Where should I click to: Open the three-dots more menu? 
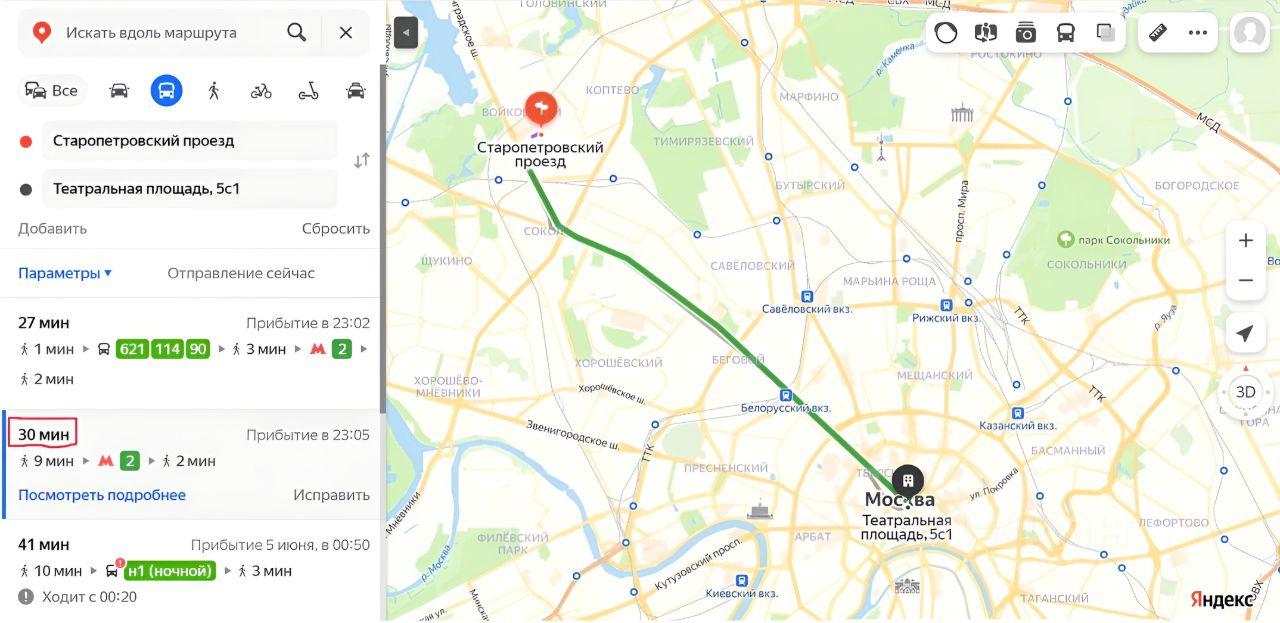click(x=1198, y=32)
